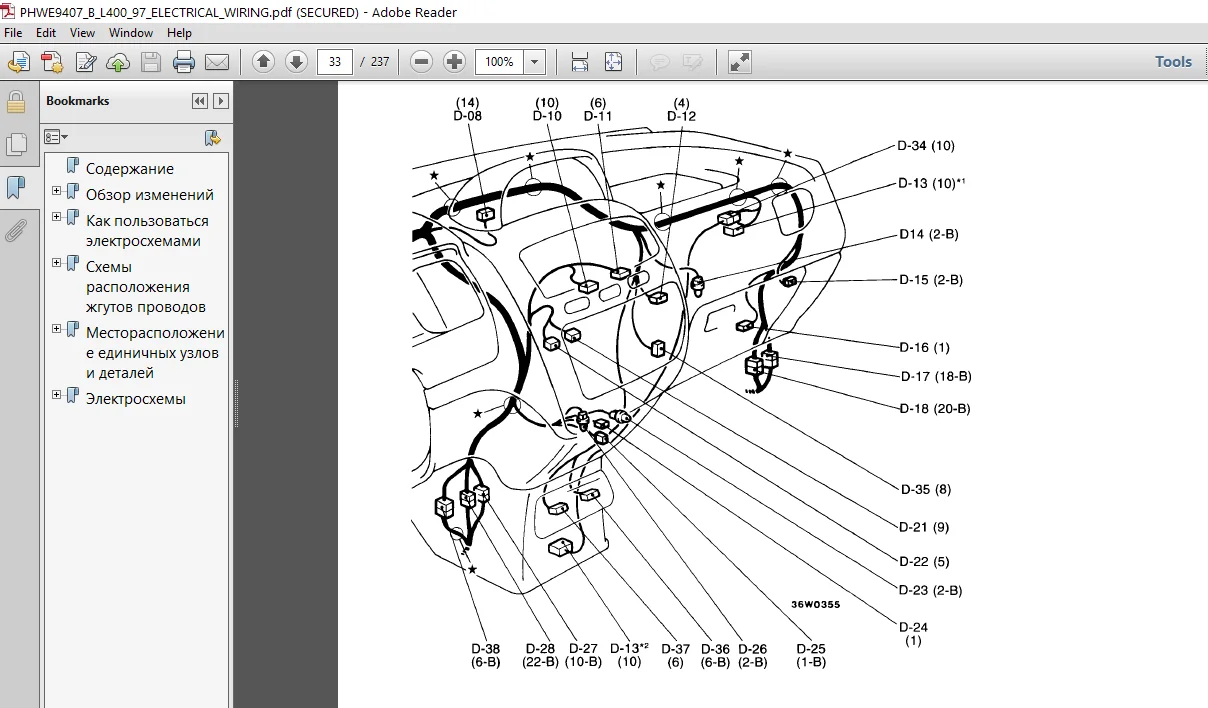
Task: Go to next page with down arrow
Action: (x=296, y=62)
